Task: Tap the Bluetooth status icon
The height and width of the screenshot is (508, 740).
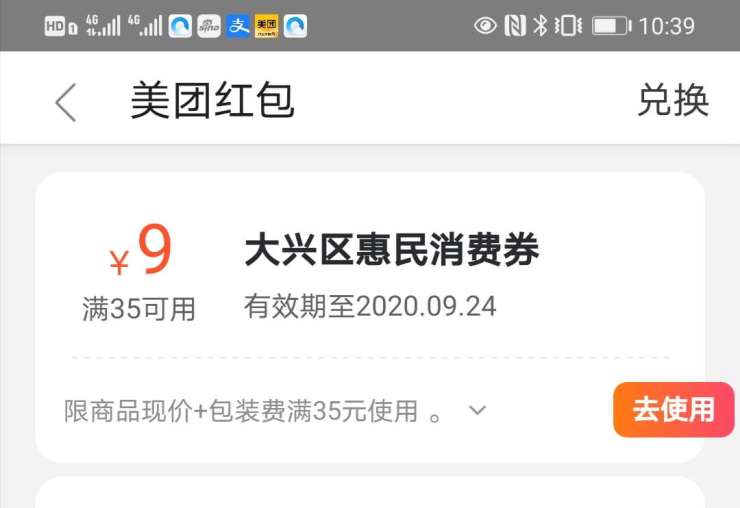Action: pyautogui.click(x=540, y=25)
